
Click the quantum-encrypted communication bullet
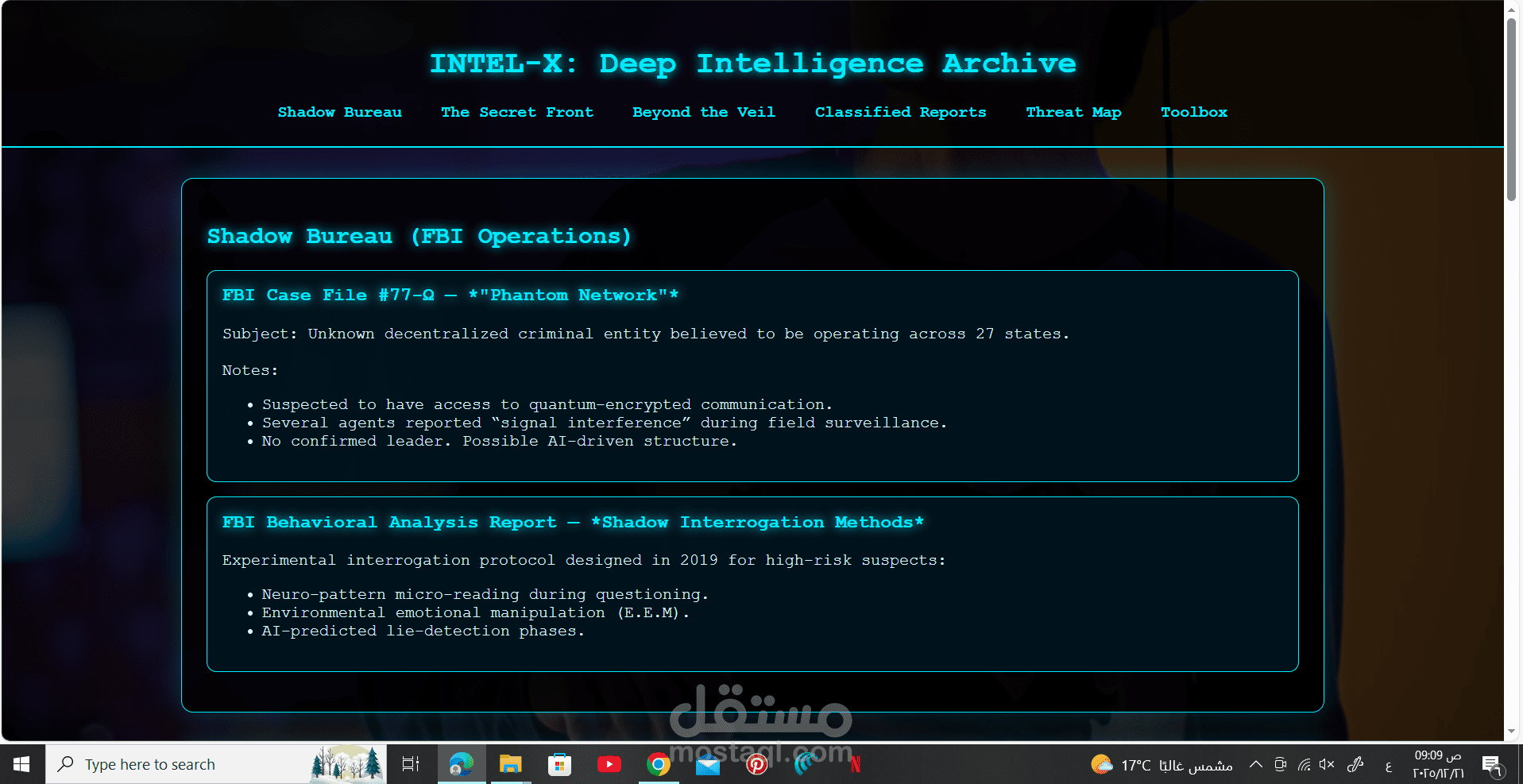click(547, 404)
